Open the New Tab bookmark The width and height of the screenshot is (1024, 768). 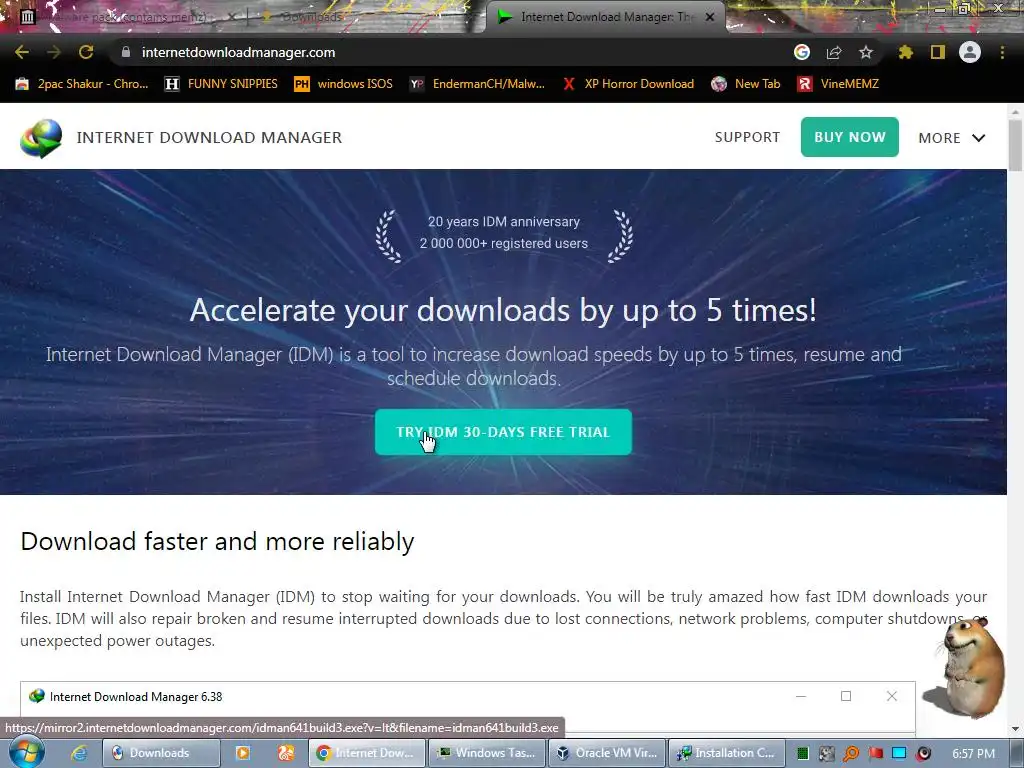746,84
